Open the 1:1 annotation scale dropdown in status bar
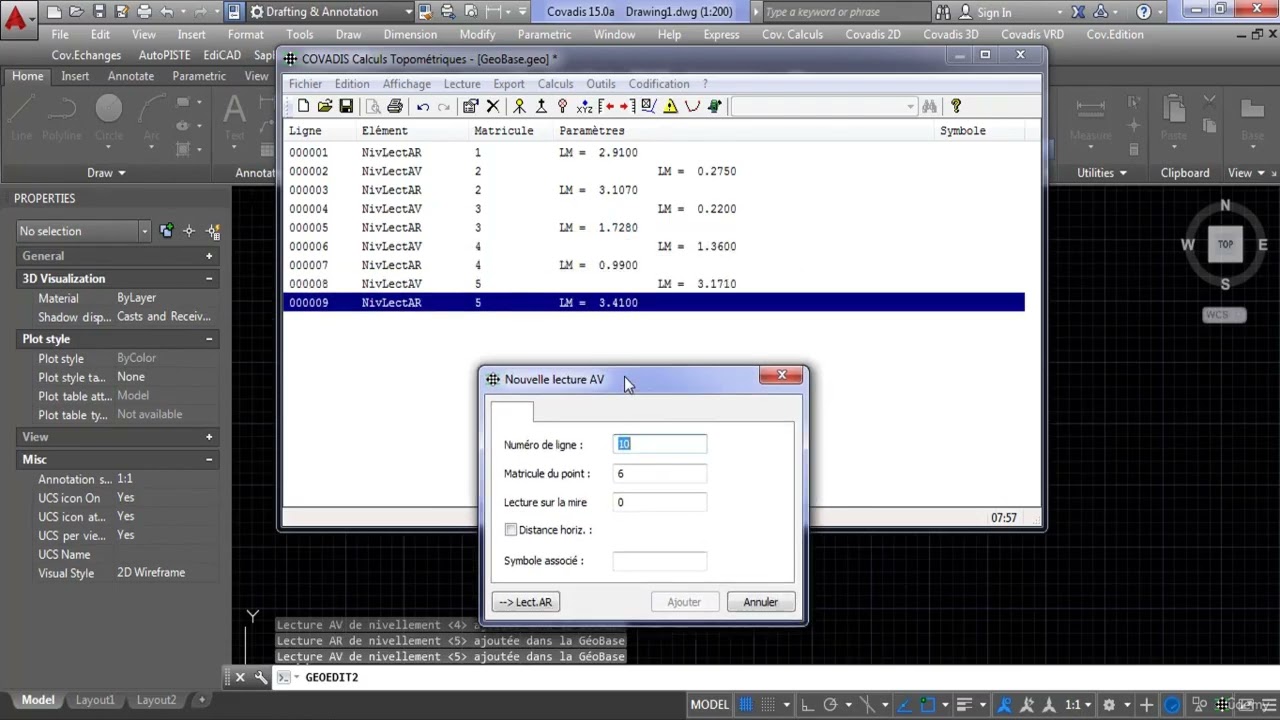Viewport: 1280px width, 720px height. (1079, 705)
